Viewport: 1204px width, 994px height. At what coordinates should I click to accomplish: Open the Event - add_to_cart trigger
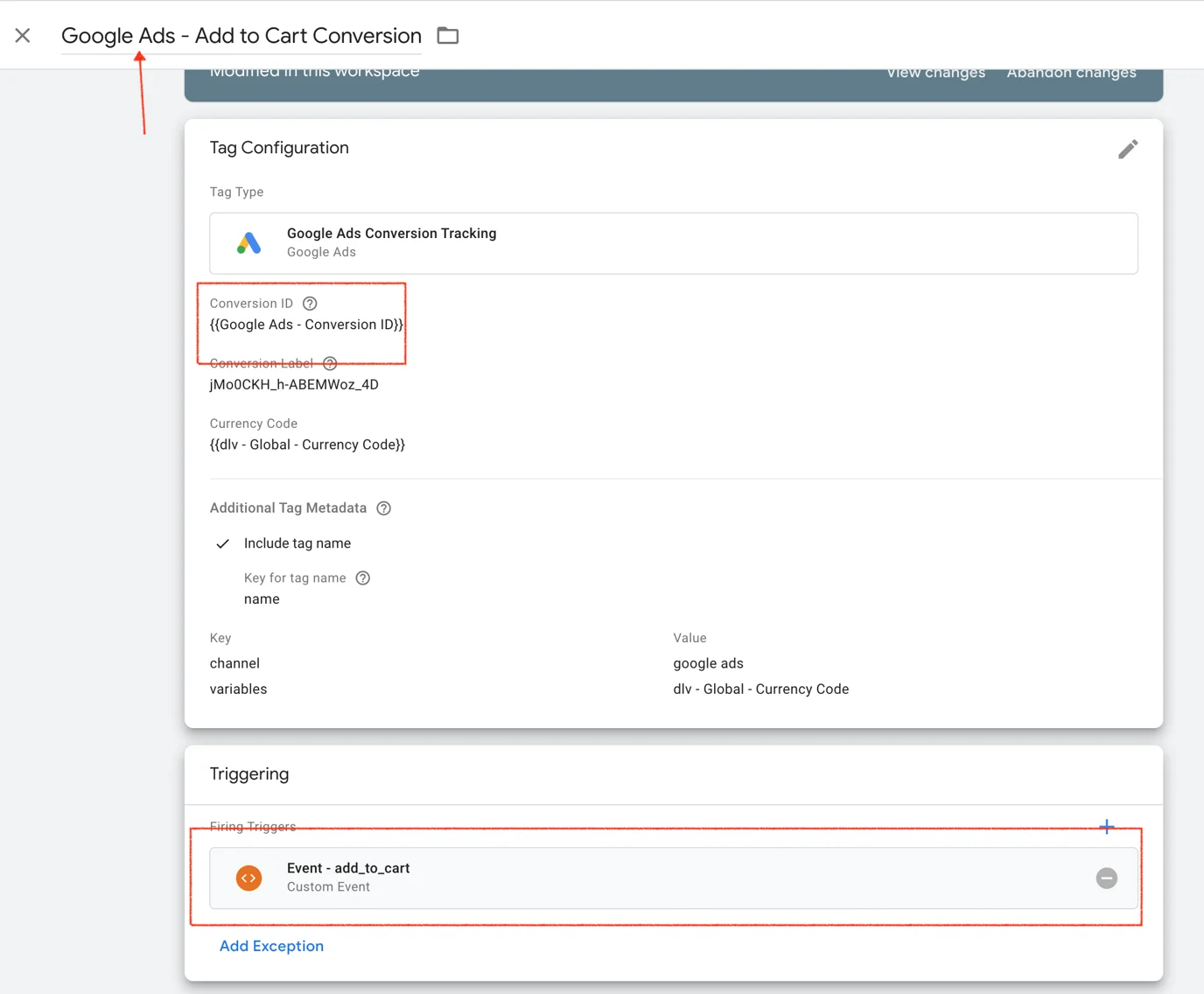click(x=674, y=878)
